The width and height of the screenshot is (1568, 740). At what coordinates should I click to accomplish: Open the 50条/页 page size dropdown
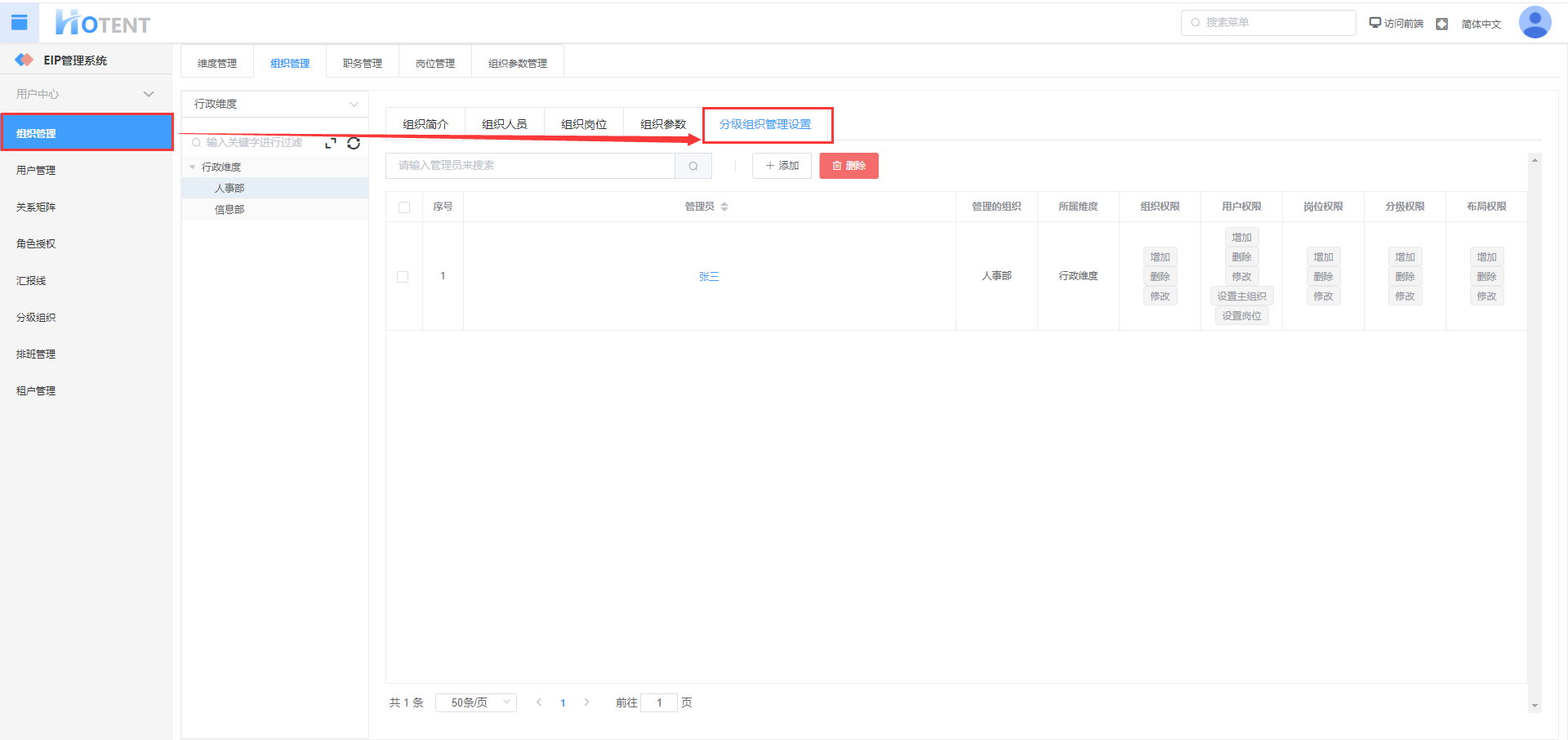click(x=475, y=702)
